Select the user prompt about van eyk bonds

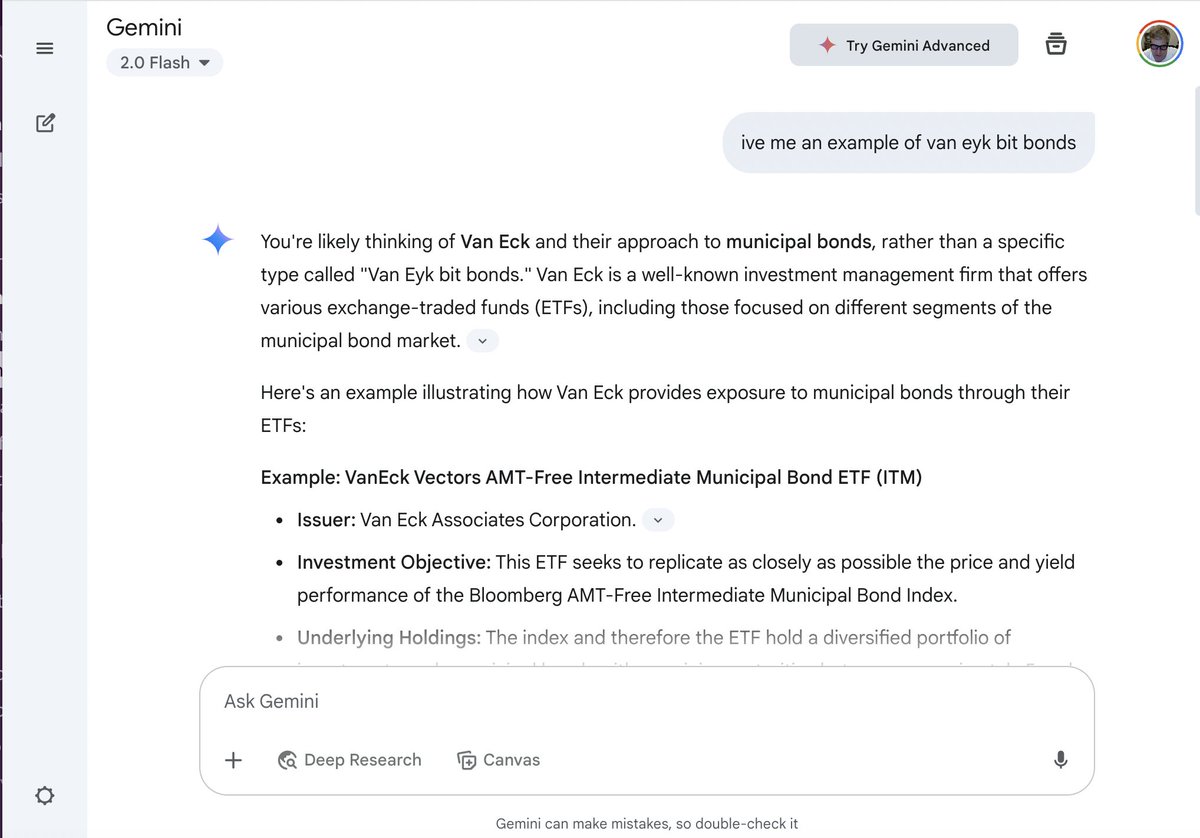click(x=908, y=143)
